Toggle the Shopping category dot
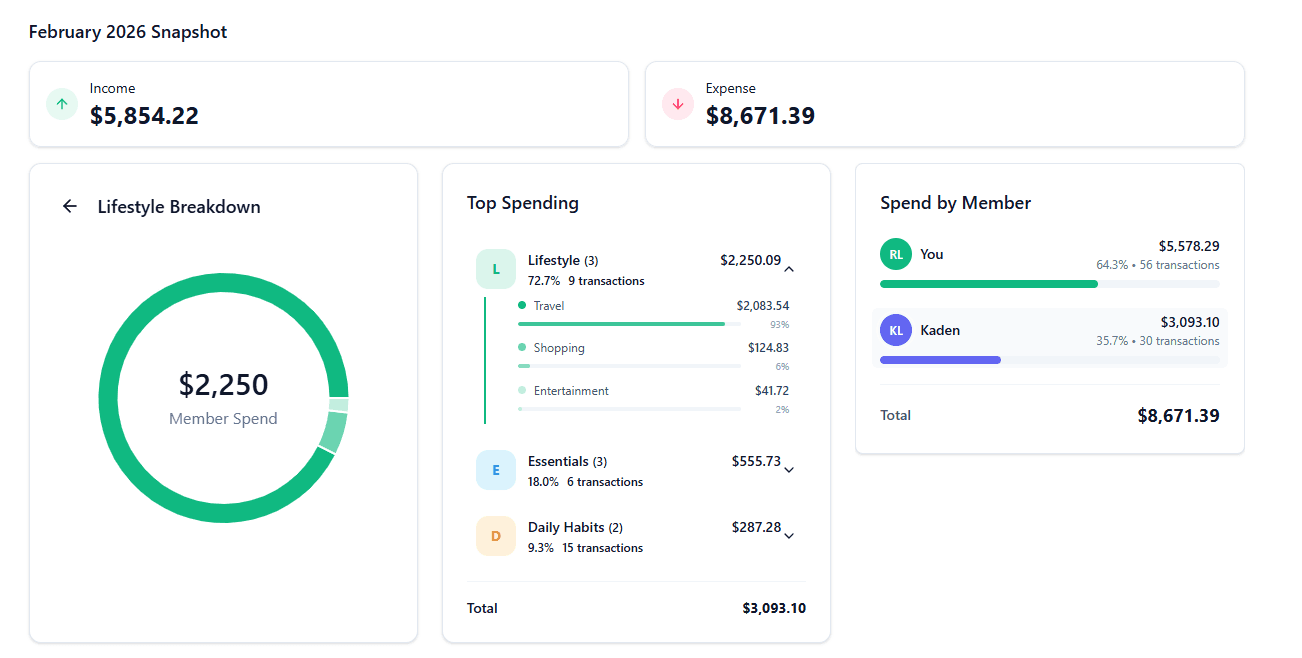Viewport: 1302px width, 658px height. (x=521, y=348)
